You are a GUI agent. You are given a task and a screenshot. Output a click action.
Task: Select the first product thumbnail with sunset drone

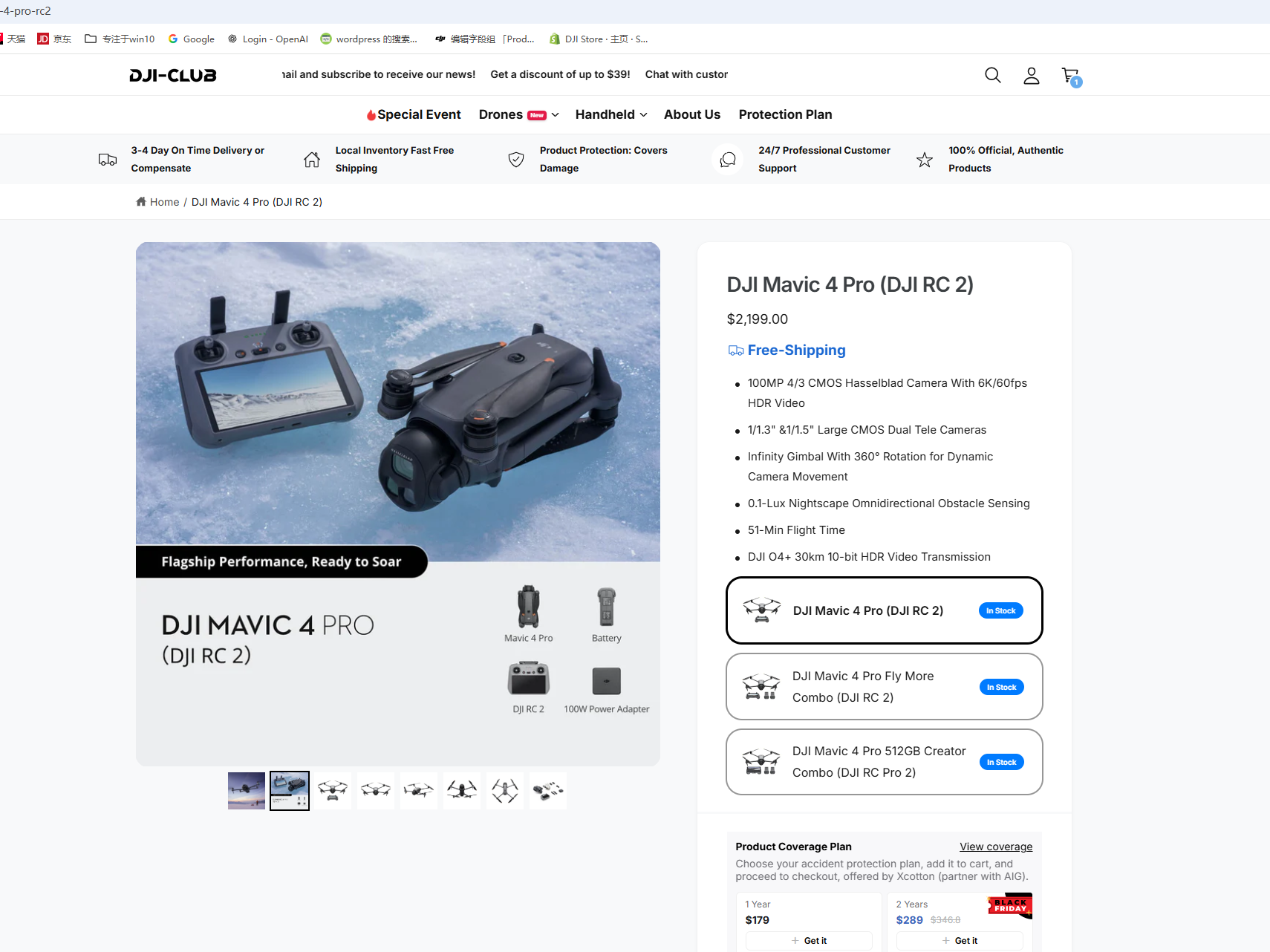[247, 791]
